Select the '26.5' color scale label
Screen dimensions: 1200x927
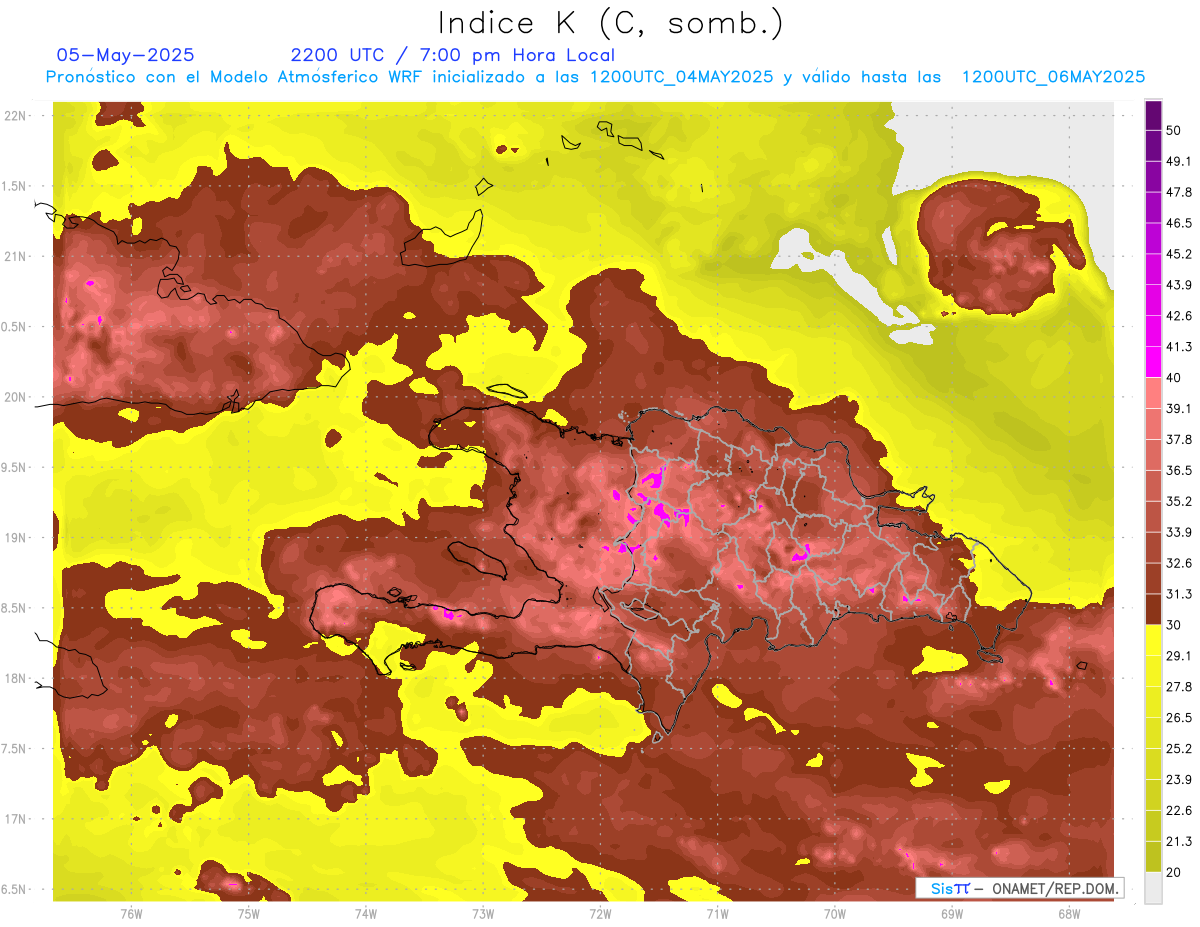[x=1179, y=718]
